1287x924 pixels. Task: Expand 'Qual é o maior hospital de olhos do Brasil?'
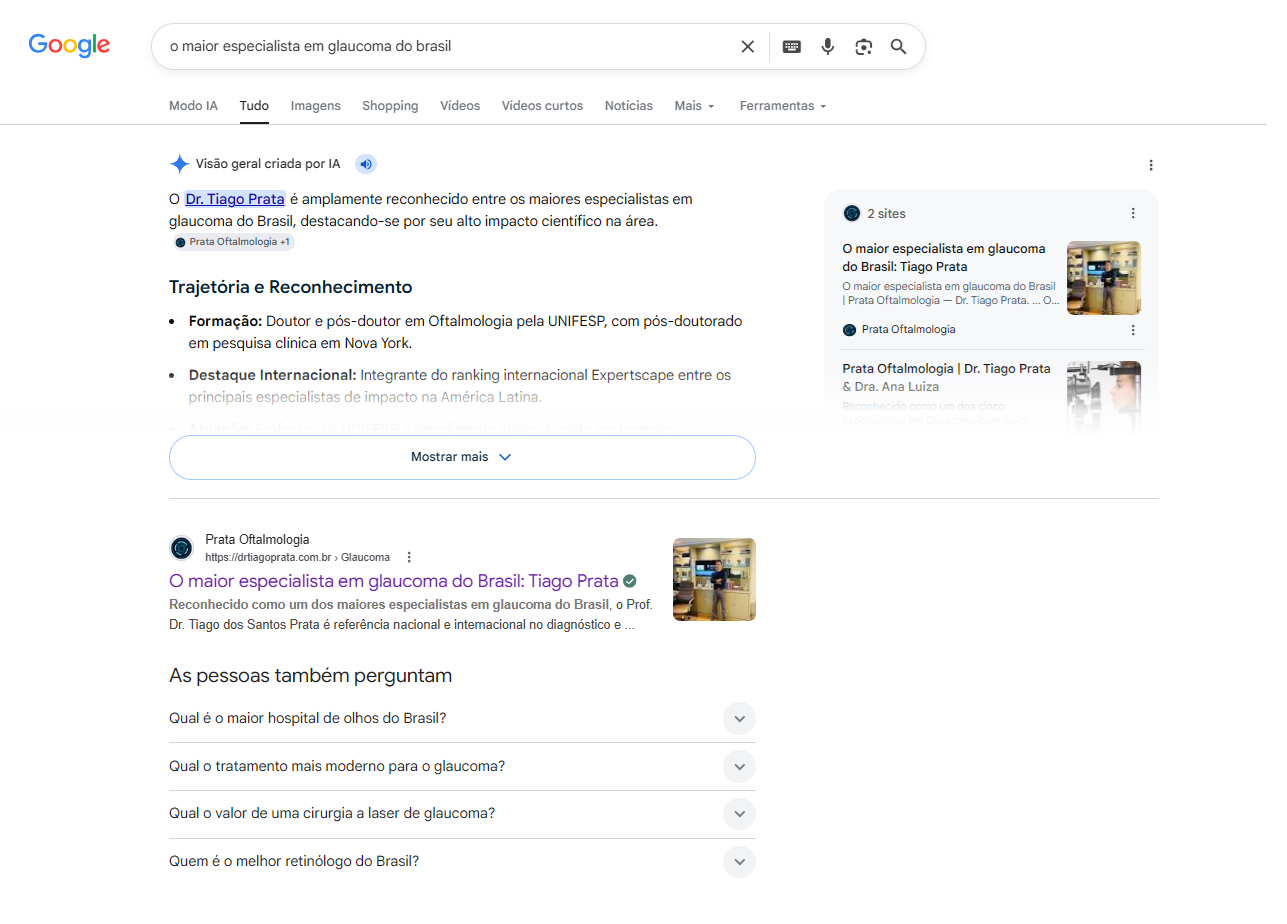coord(462,718)
